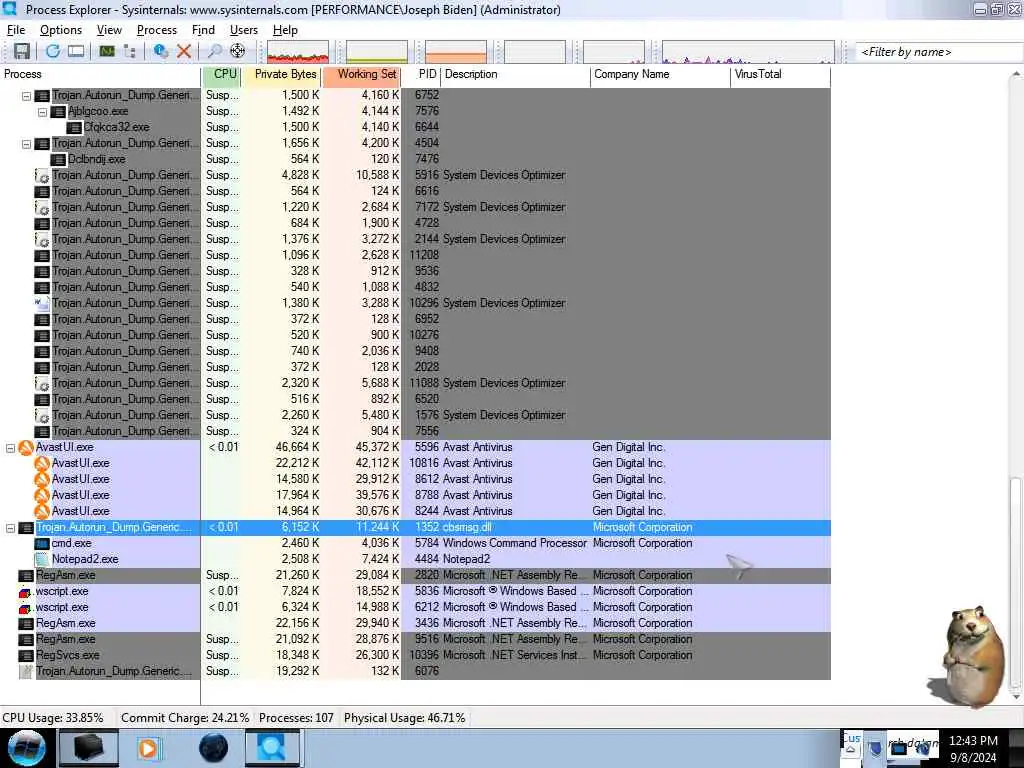This screenshot has width=1024, height=768.
Task: Open the Properties toolbar icon
Action: pos(161,51)
